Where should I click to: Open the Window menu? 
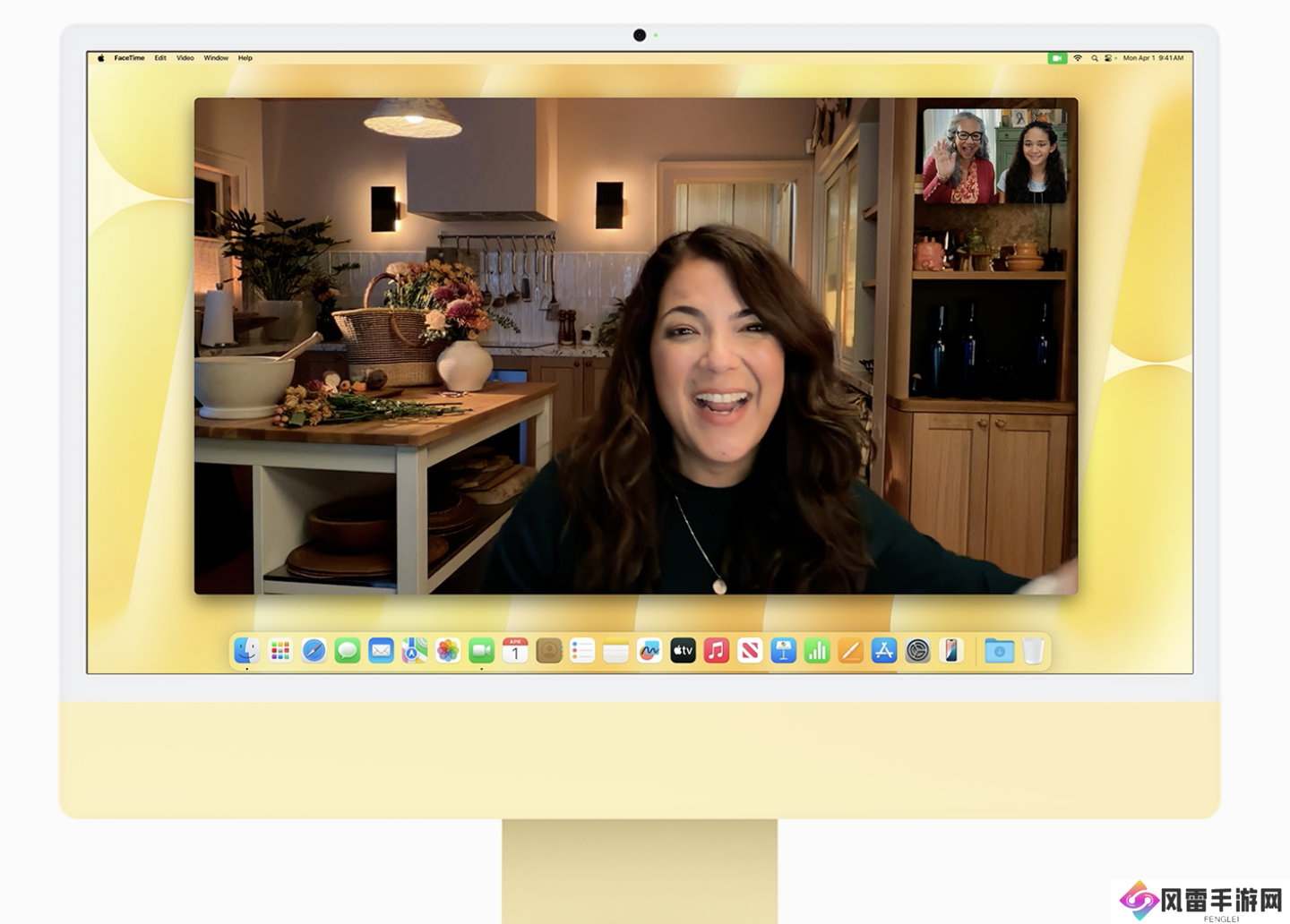click(x=216, y=58)
